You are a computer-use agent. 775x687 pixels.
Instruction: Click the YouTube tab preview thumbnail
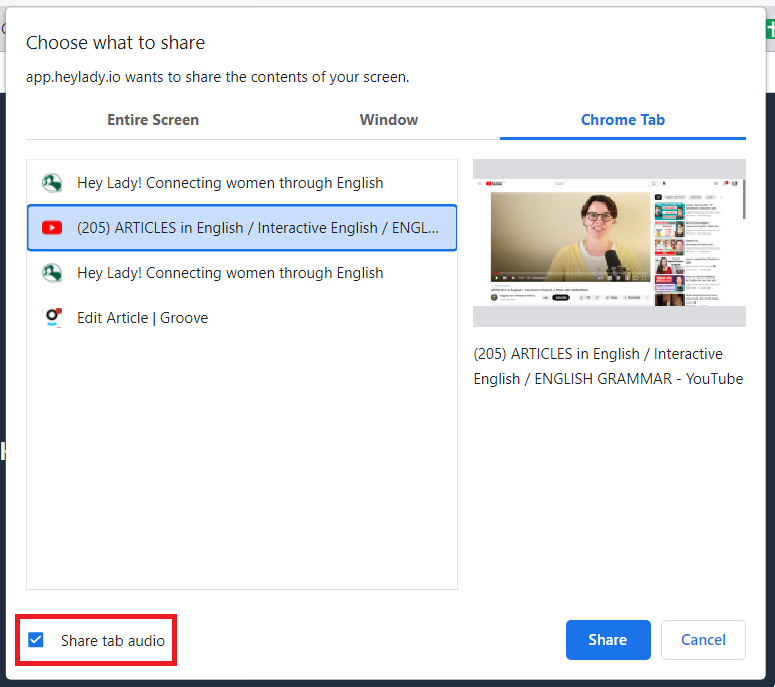609,243
